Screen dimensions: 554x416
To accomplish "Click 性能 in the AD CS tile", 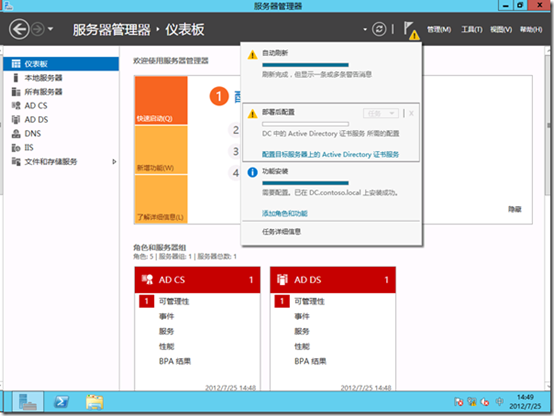I will 166,346.
